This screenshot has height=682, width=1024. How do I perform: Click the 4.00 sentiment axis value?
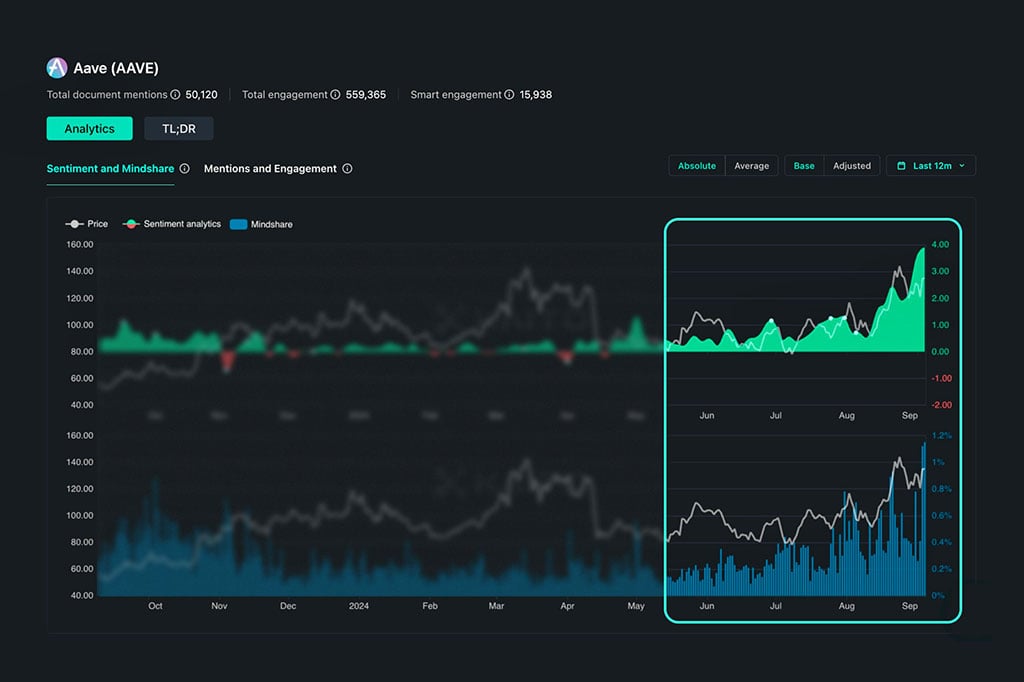tap(940, 244)
